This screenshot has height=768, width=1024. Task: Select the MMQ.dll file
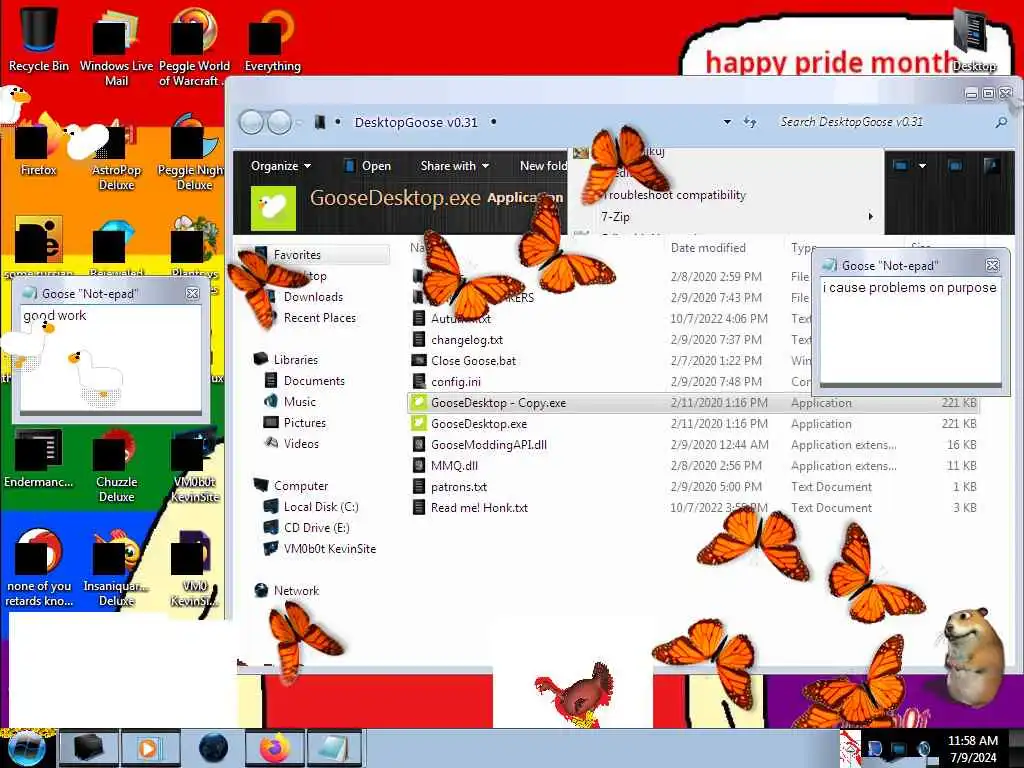(454, 465)
